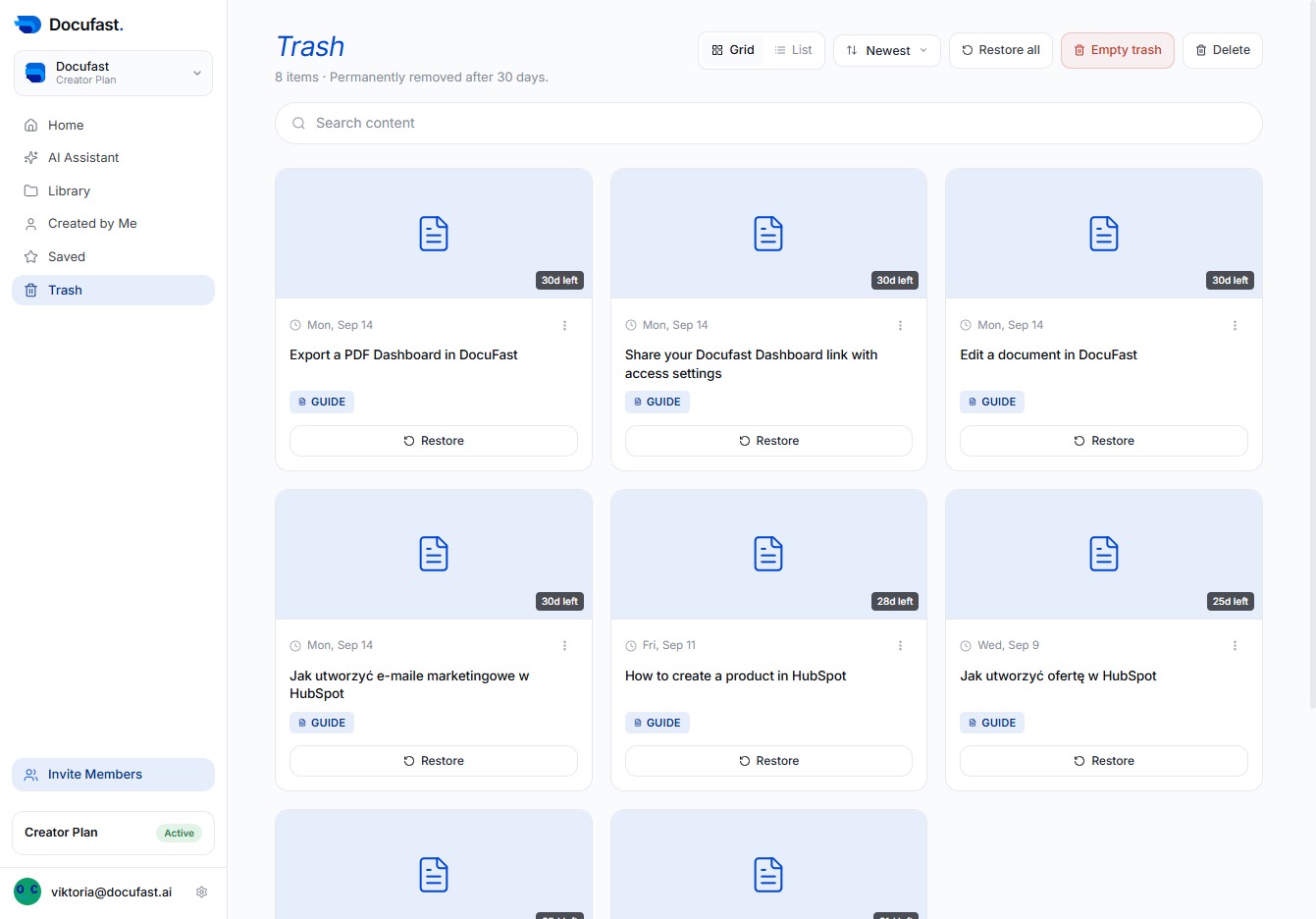Open the Docufast workspace switcher dropdown

(x=113, y=74)
